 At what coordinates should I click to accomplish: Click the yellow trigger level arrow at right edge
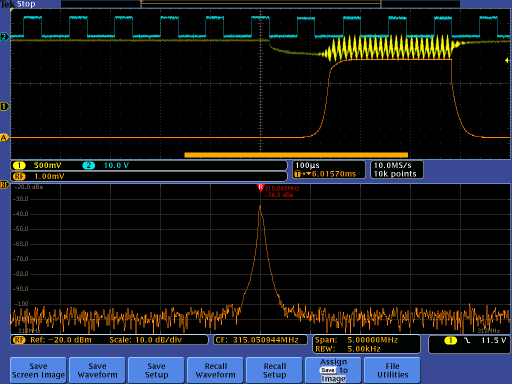(507, 60)
